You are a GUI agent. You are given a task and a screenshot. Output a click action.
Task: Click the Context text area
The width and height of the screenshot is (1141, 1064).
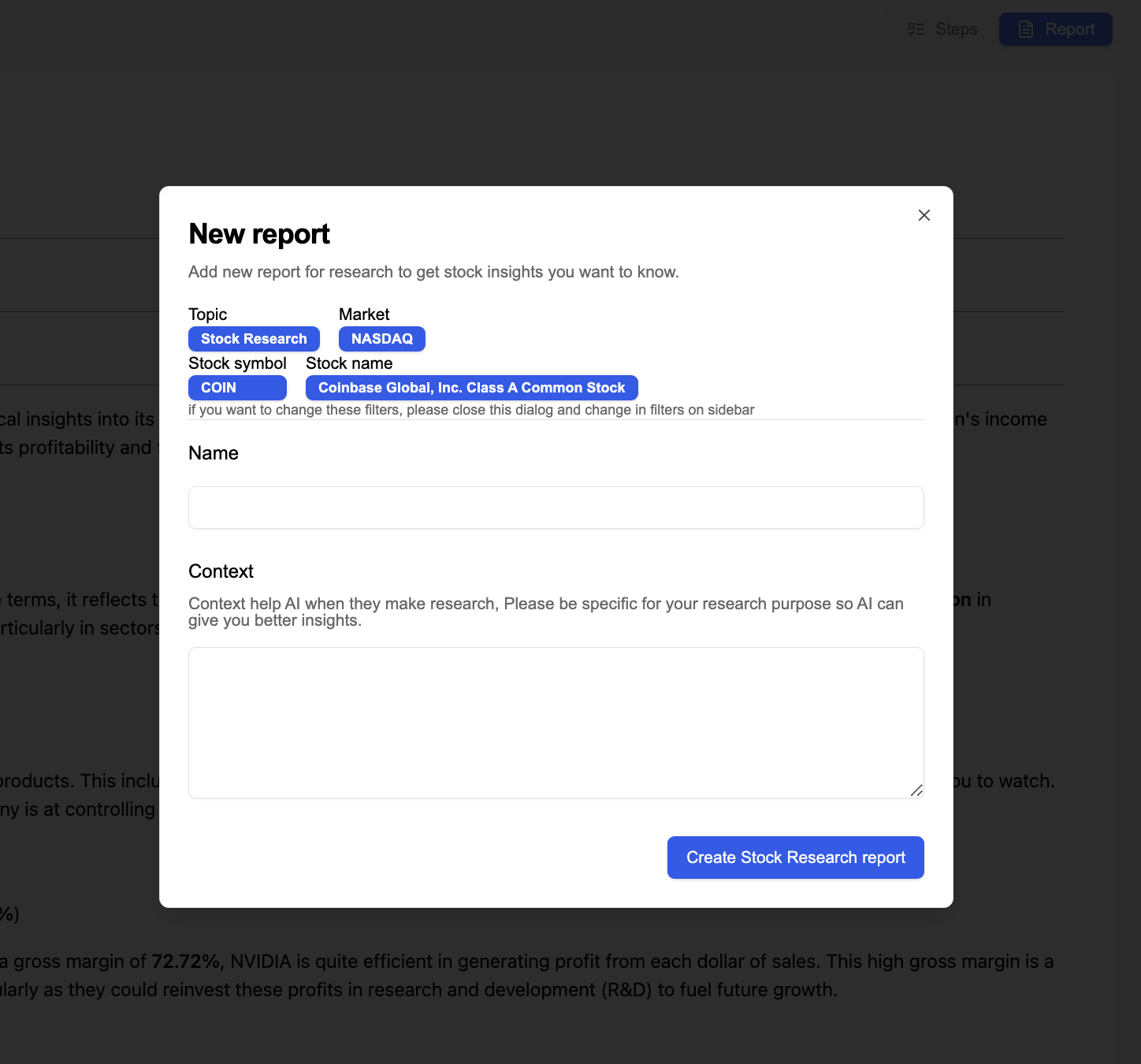point(556,723)
